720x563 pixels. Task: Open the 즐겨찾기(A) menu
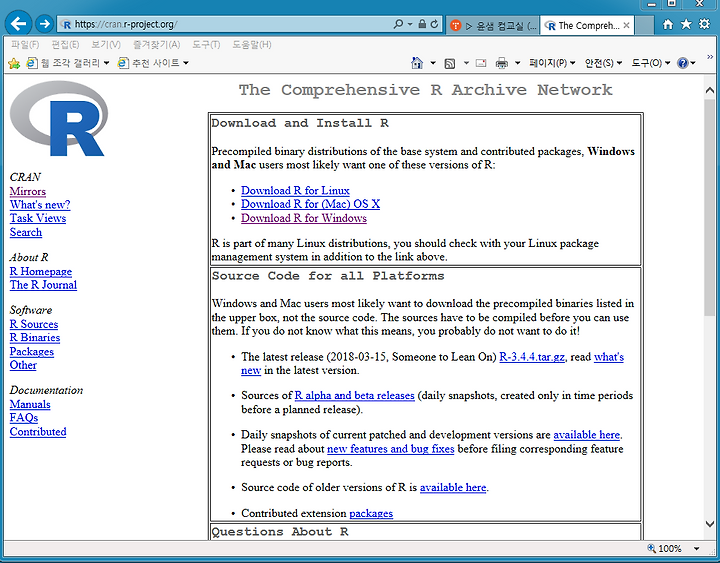tap(157, 45)
